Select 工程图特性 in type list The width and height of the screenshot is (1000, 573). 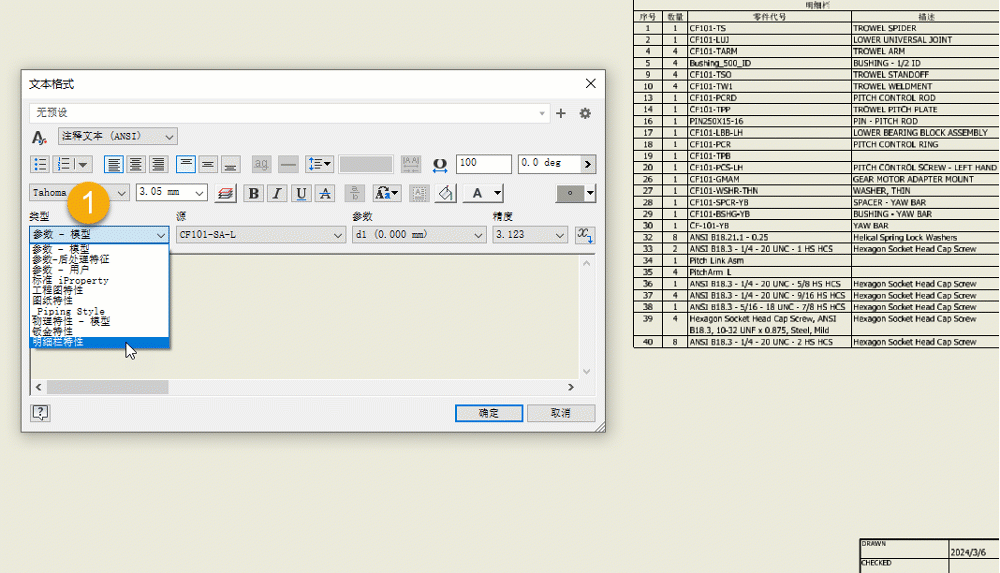point(99,290)
